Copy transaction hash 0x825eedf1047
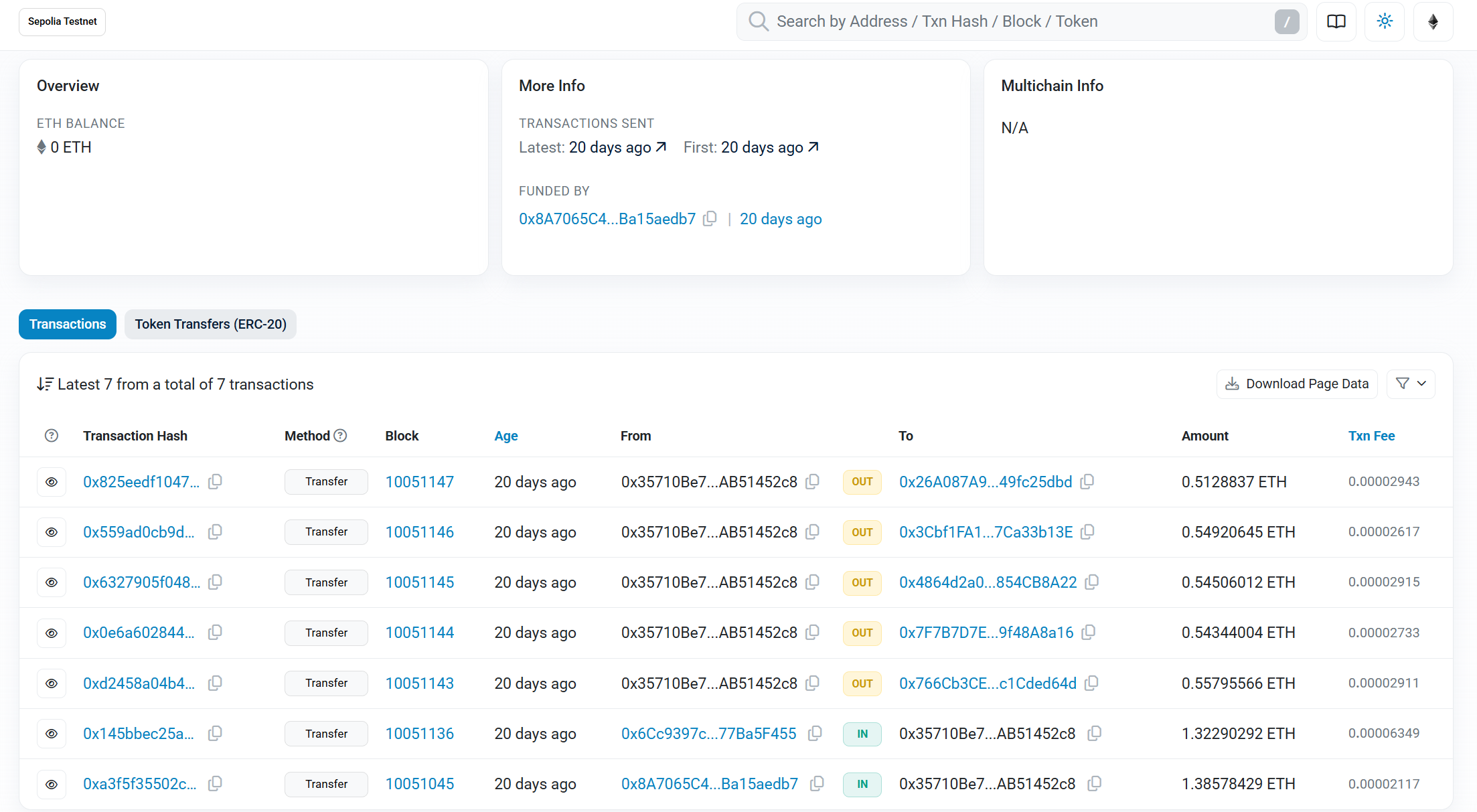 215,482
